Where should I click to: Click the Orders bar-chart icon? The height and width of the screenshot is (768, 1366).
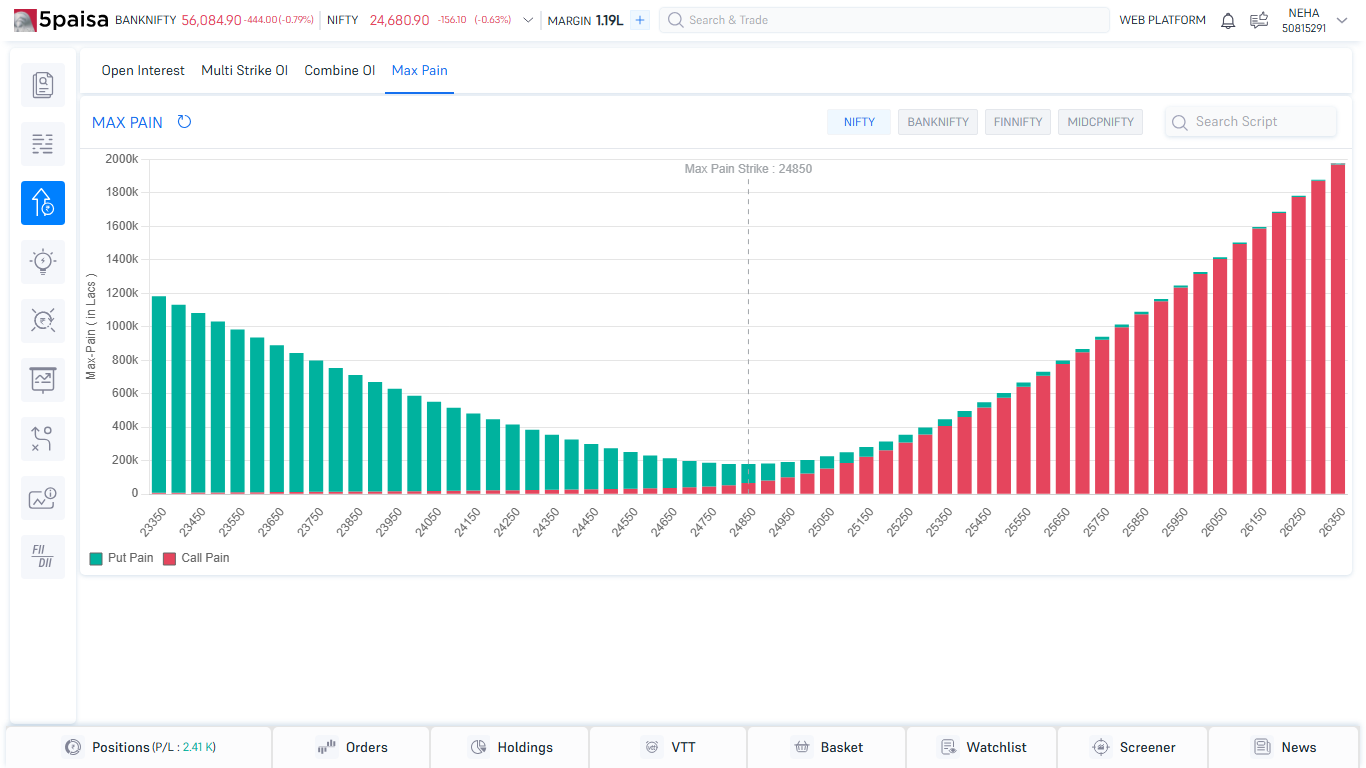click(326, 747)
